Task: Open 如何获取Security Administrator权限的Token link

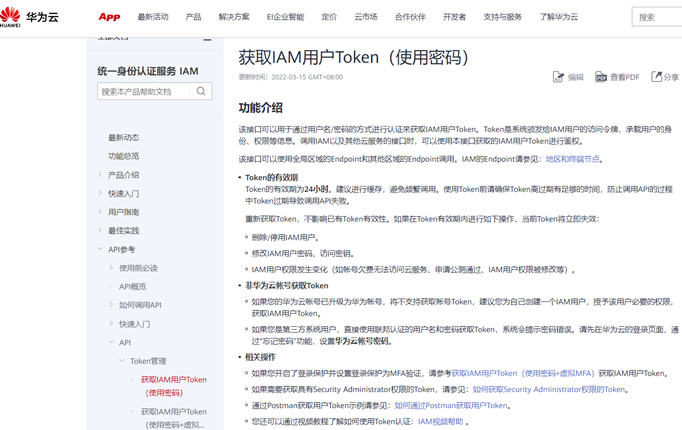Action: tap(549, 390)
